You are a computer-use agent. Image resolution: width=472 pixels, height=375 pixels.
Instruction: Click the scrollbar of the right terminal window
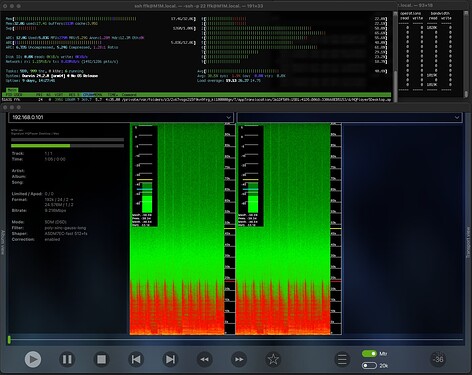coord(466,53)
